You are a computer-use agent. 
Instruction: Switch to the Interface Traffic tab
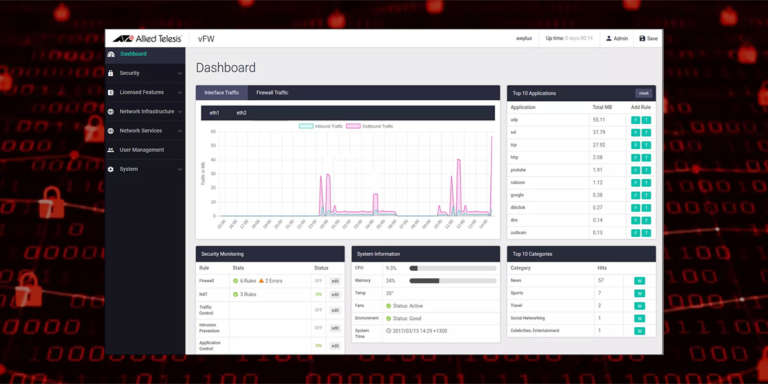coord(222,93)
